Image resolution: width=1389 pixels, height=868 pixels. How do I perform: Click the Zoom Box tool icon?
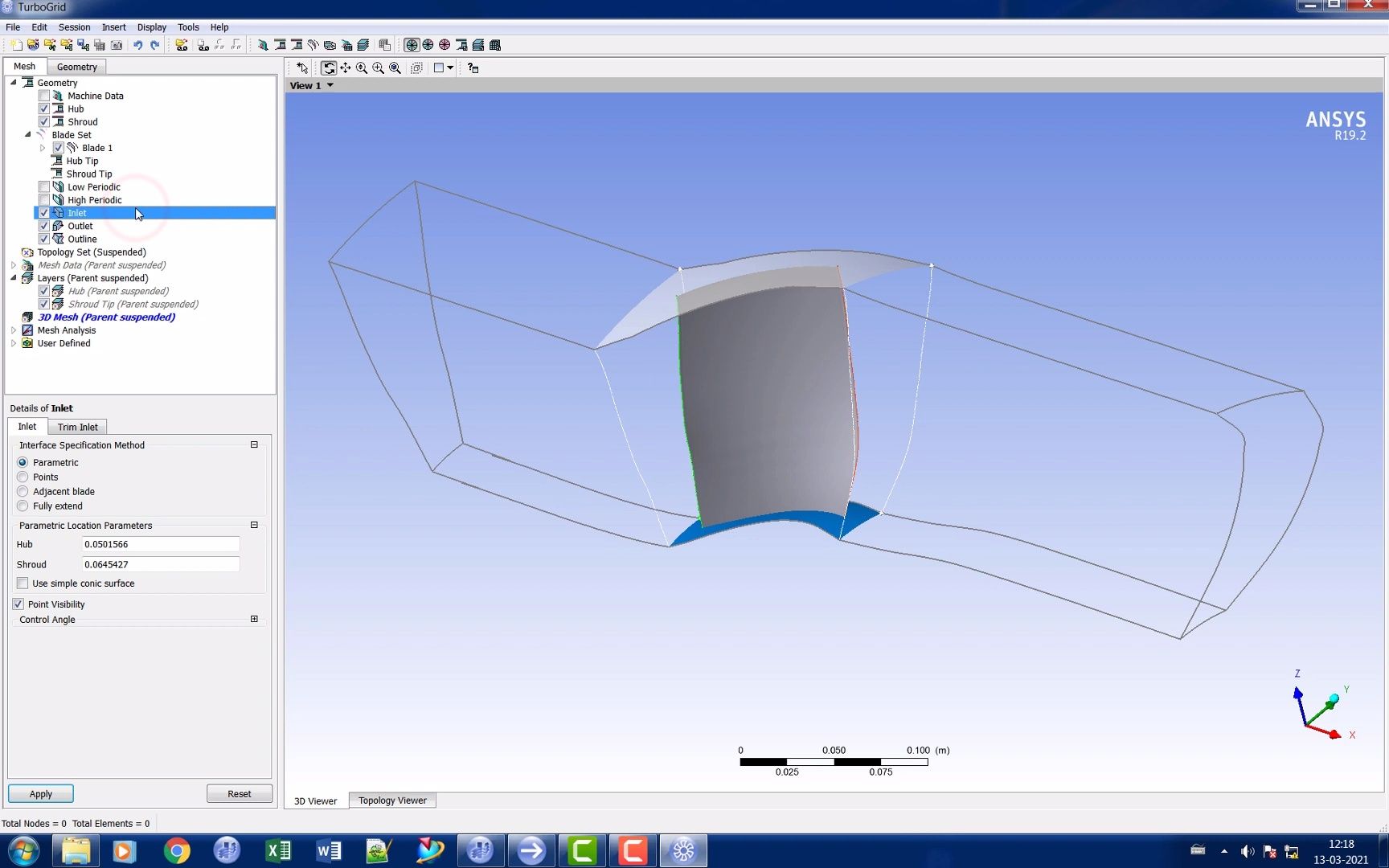click(379, 68)
